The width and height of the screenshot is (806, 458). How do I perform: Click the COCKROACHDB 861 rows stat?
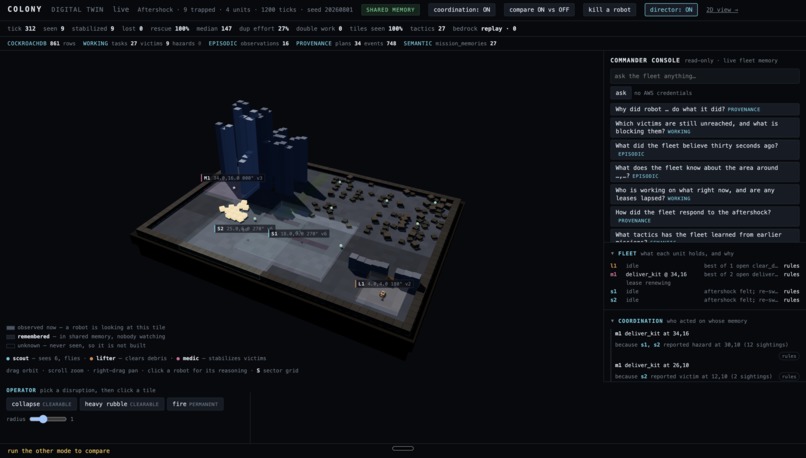[x=41, y=44]
